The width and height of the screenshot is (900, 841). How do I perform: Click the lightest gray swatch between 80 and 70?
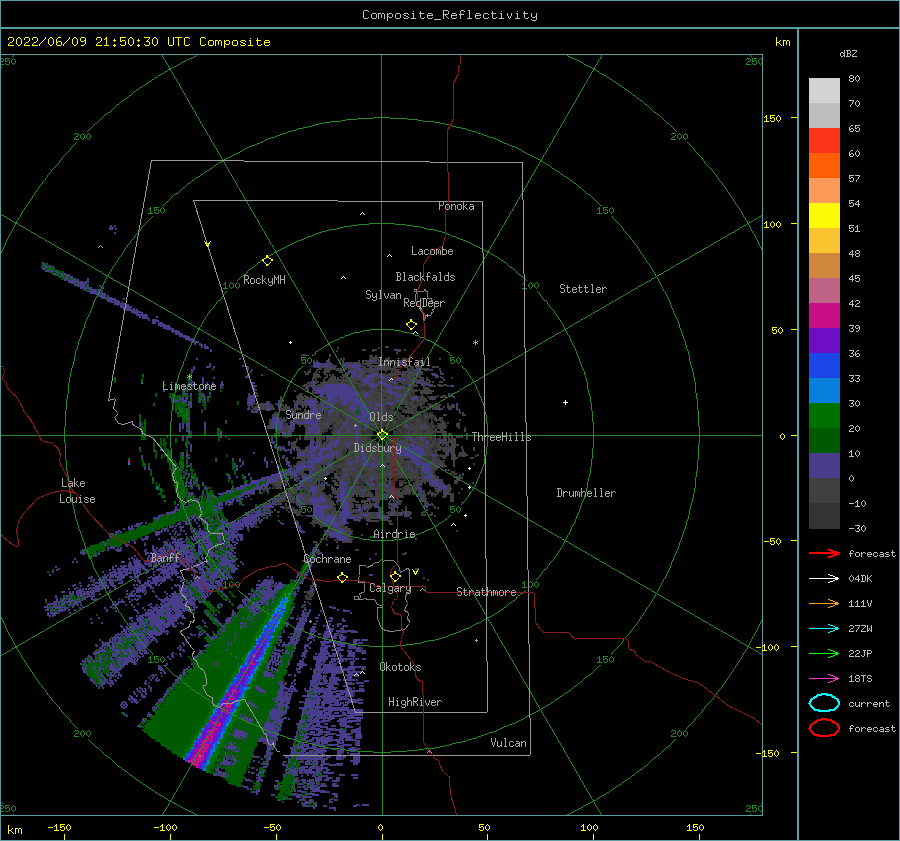(824, 91)
